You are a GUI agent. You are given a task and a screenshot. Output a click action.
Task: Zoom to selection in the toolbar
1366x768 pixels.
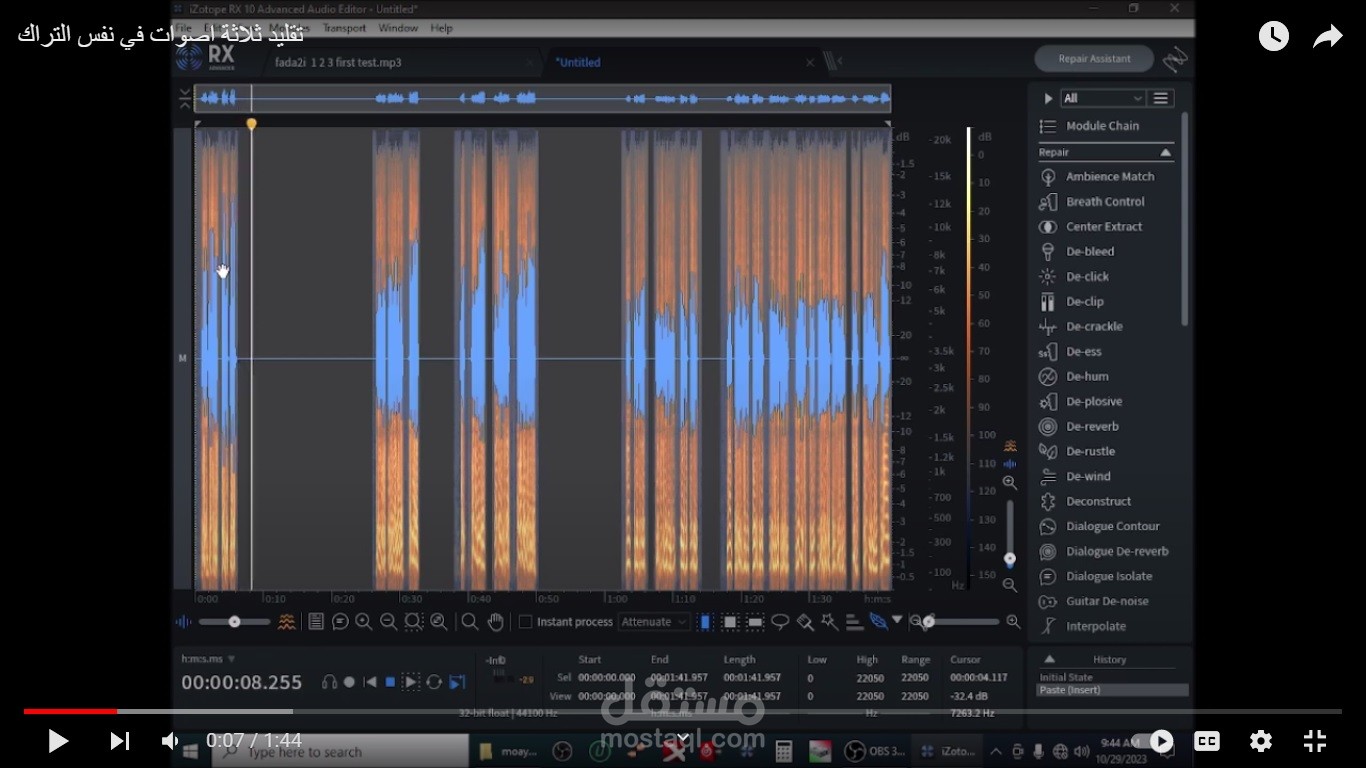click(x=414, y=622)
